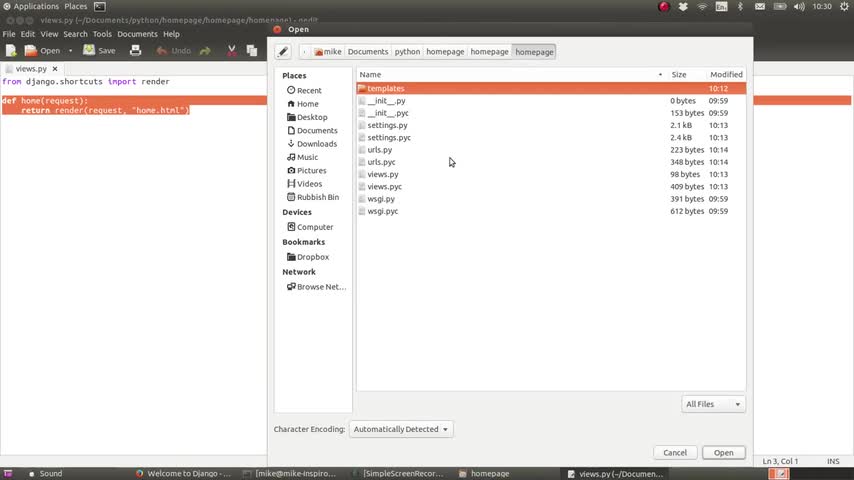Go to python folder in path bar
This screenshot has width=854, height=480.
407,52
